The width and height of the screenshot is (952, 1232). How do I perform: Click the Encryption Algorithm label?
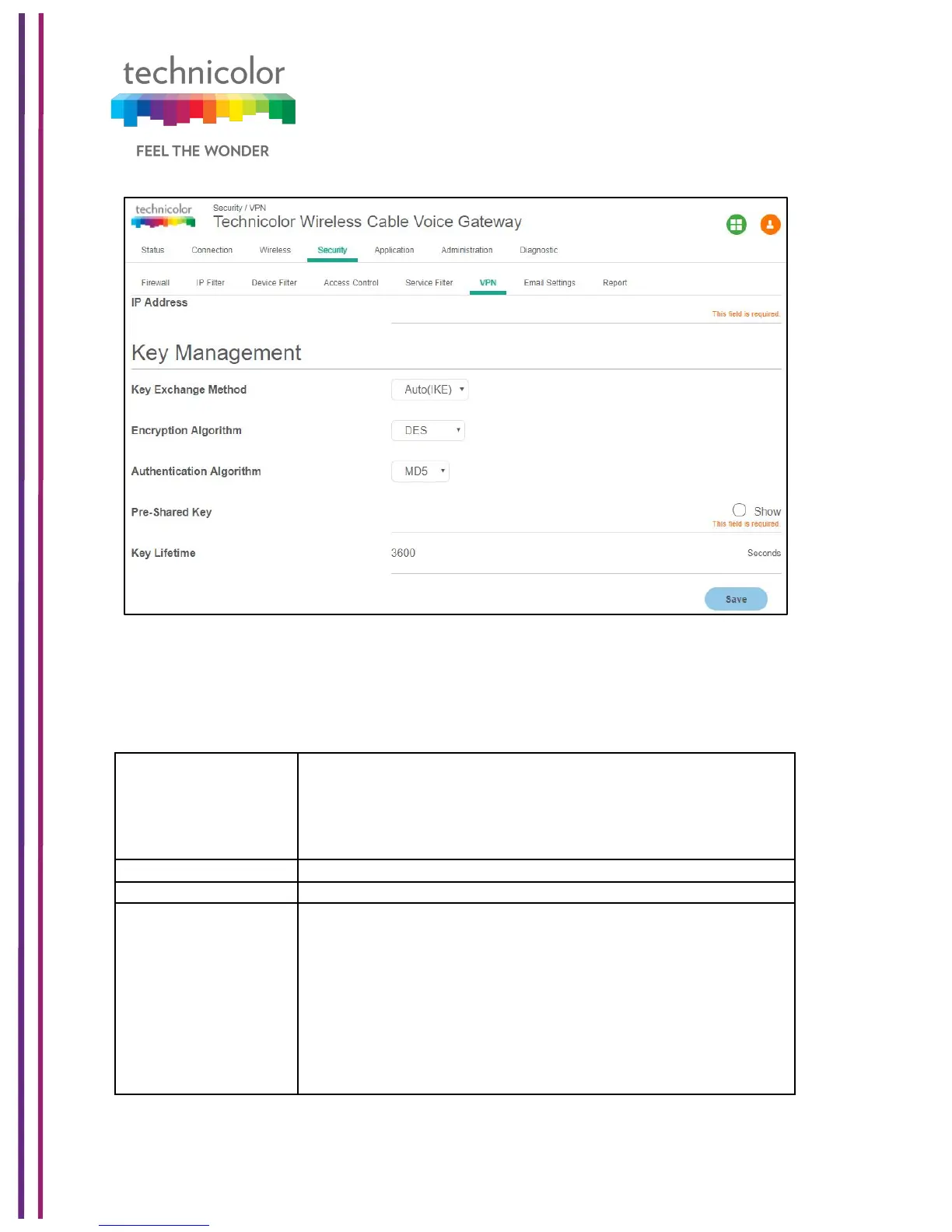tap(186, 430)
